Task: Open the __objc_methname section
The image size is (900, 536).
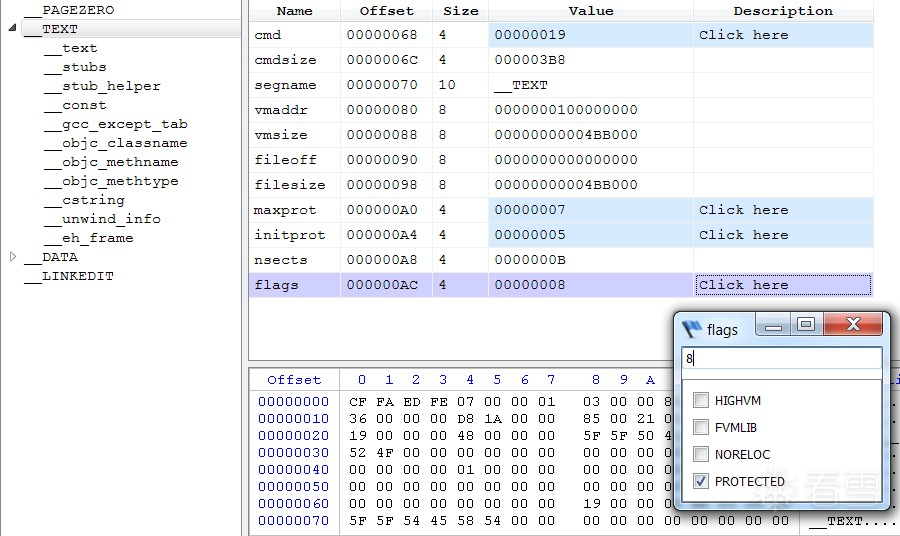Action: click(x=111, y=162)
